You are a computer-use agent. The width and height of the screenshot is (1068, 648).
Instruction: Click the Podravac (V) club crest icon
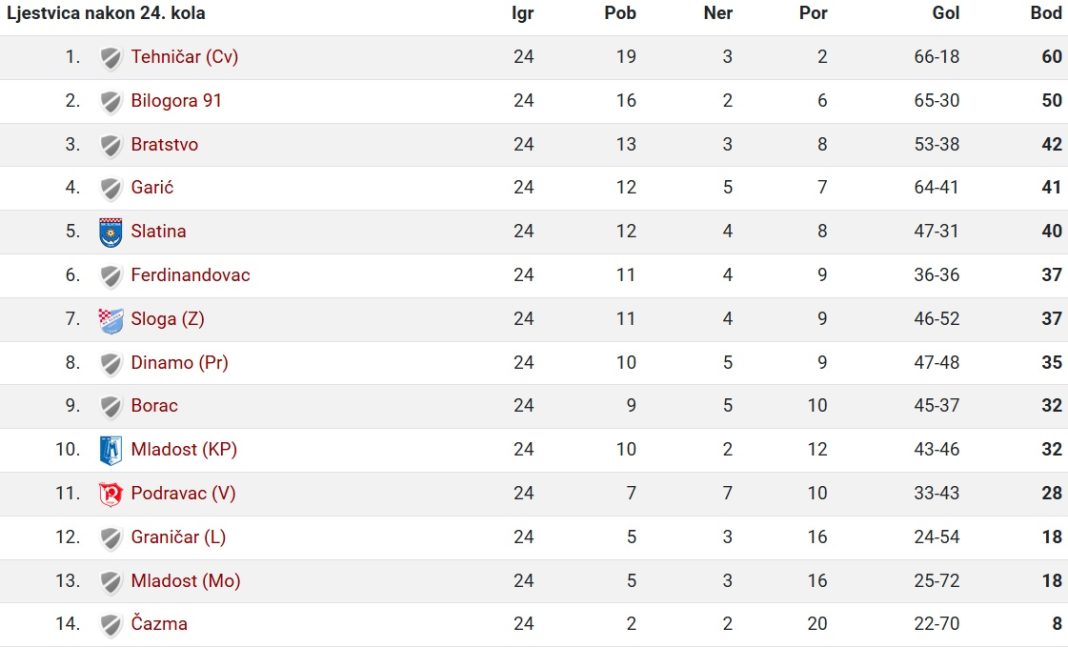110,494
